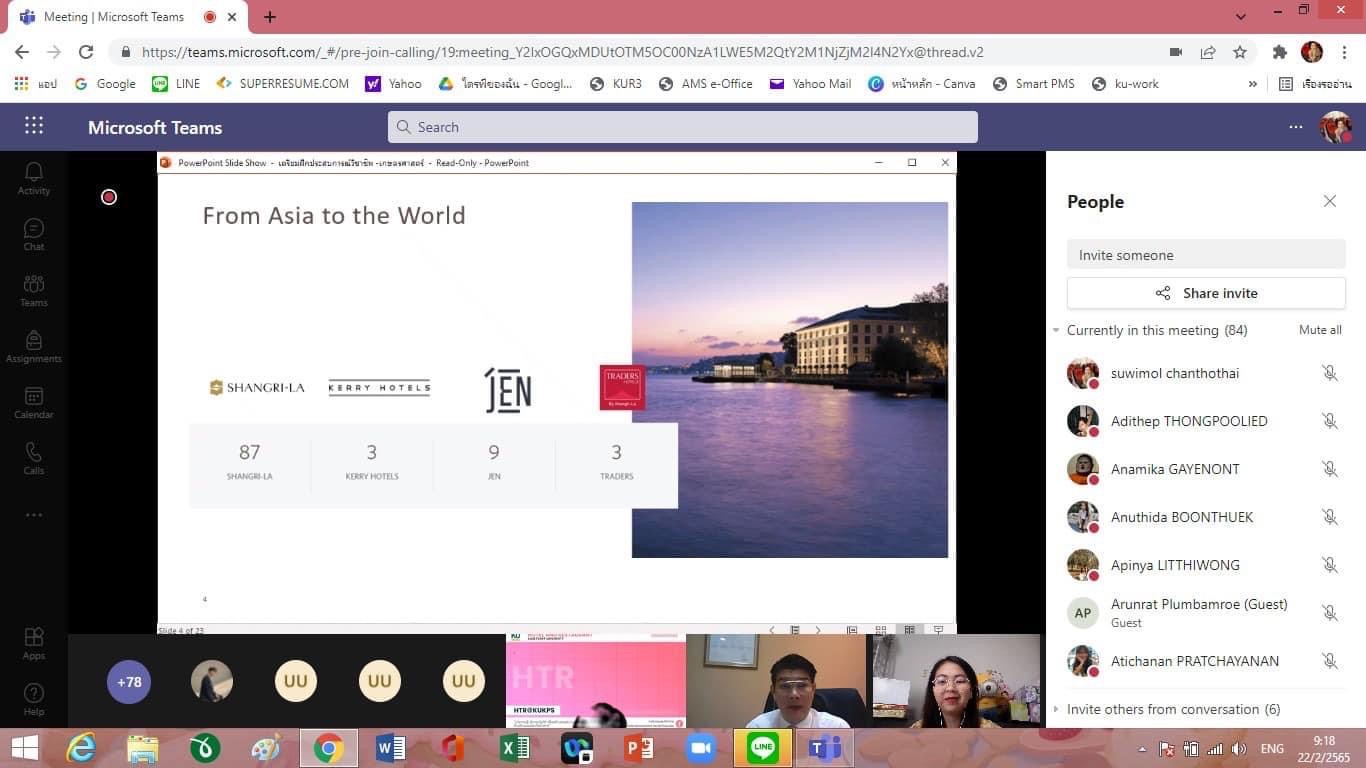Go to previous slide arrow in slideshow

click(771, 630)
